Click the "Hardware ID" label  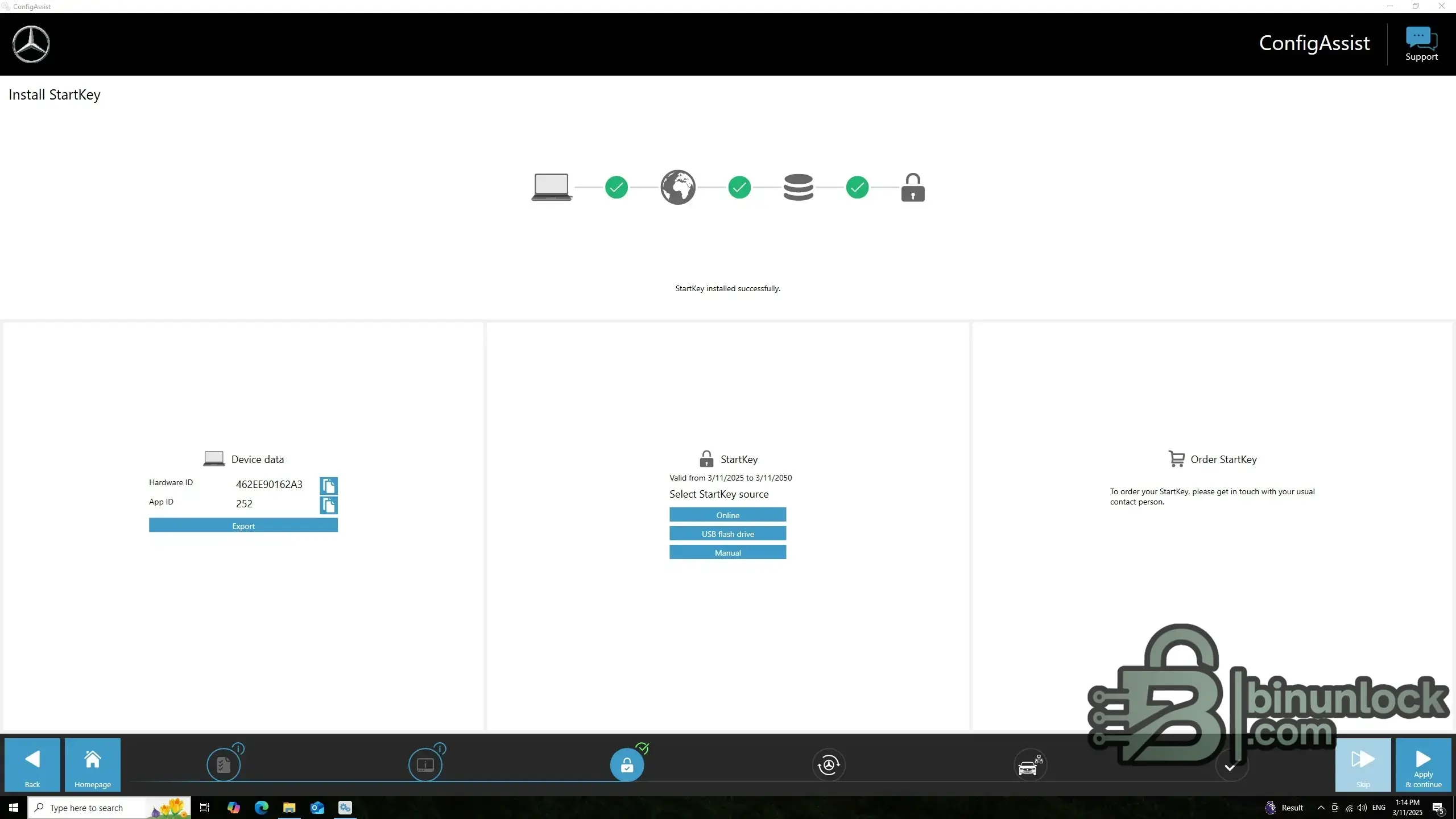tap(171, 482)
